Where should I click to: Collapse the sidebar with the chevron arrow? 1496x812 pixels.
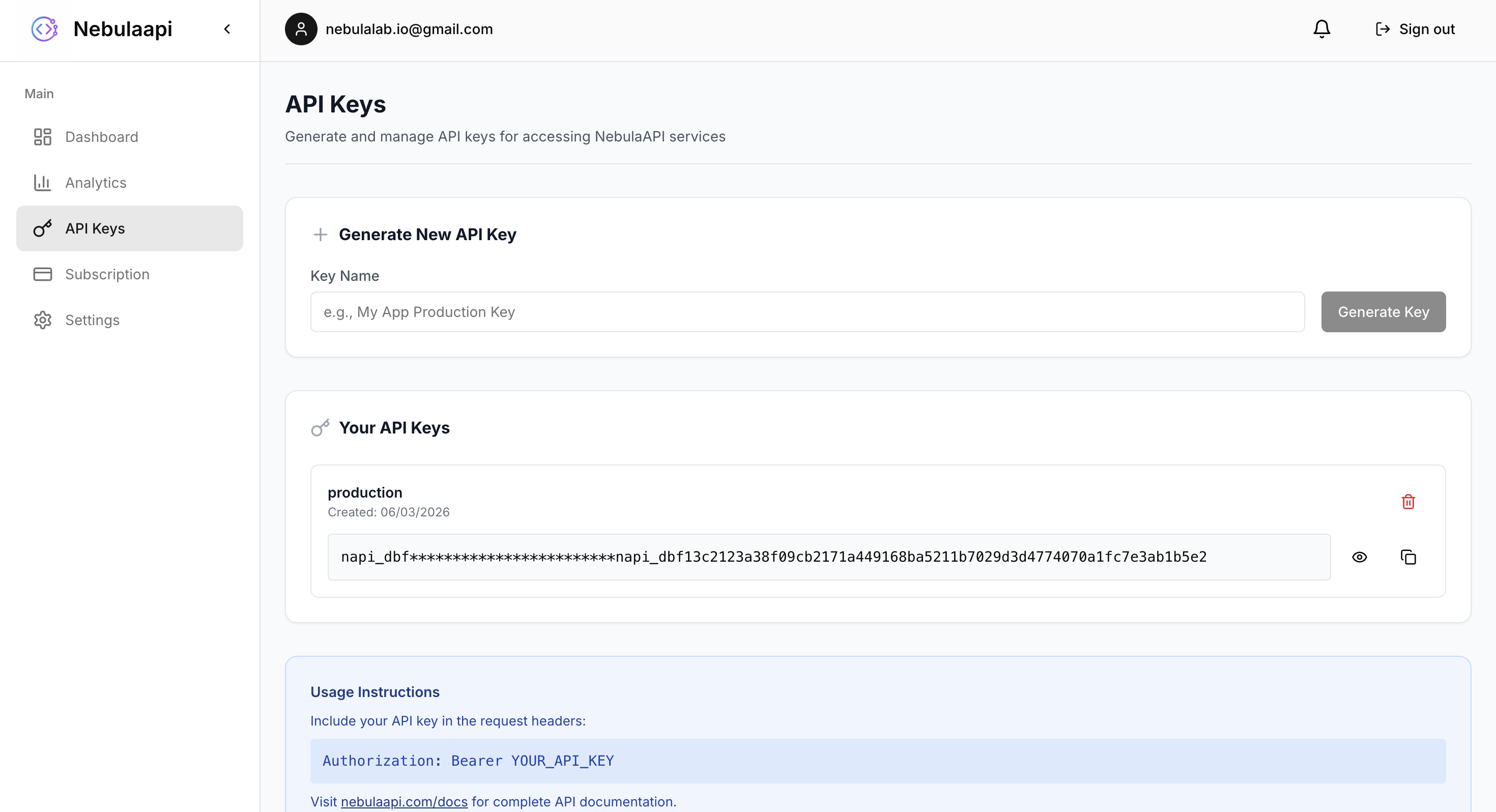click(227, 29)
